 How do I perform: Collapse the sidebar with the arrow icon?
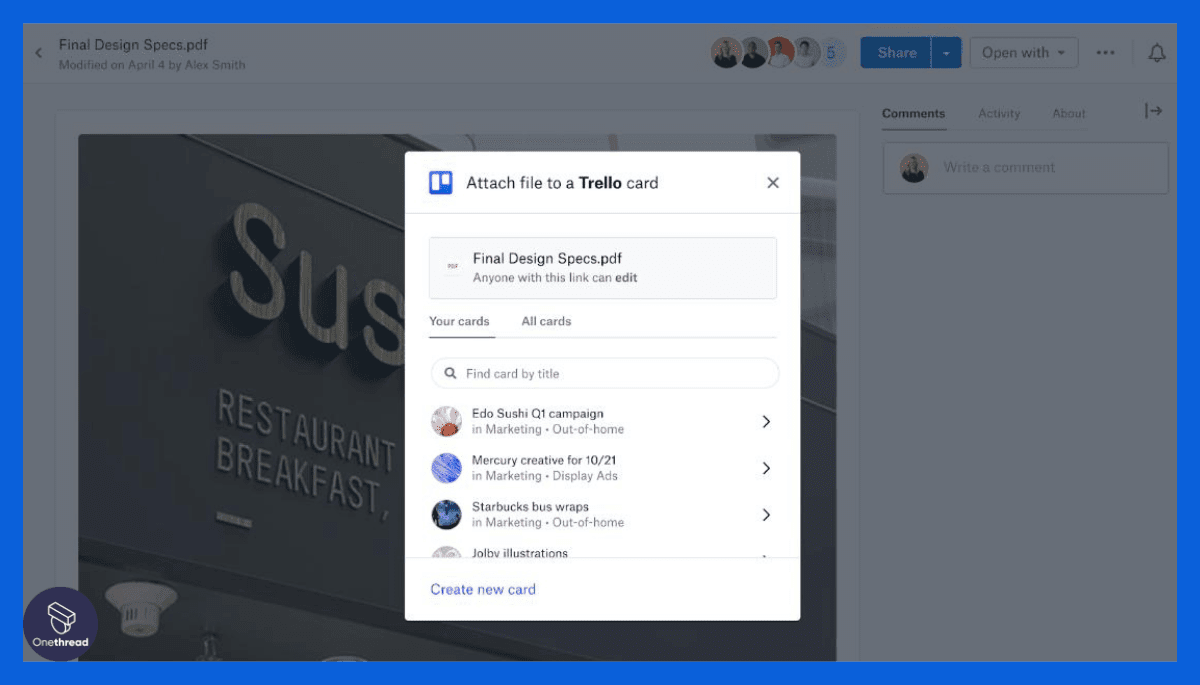click(x=1154, y=111)
